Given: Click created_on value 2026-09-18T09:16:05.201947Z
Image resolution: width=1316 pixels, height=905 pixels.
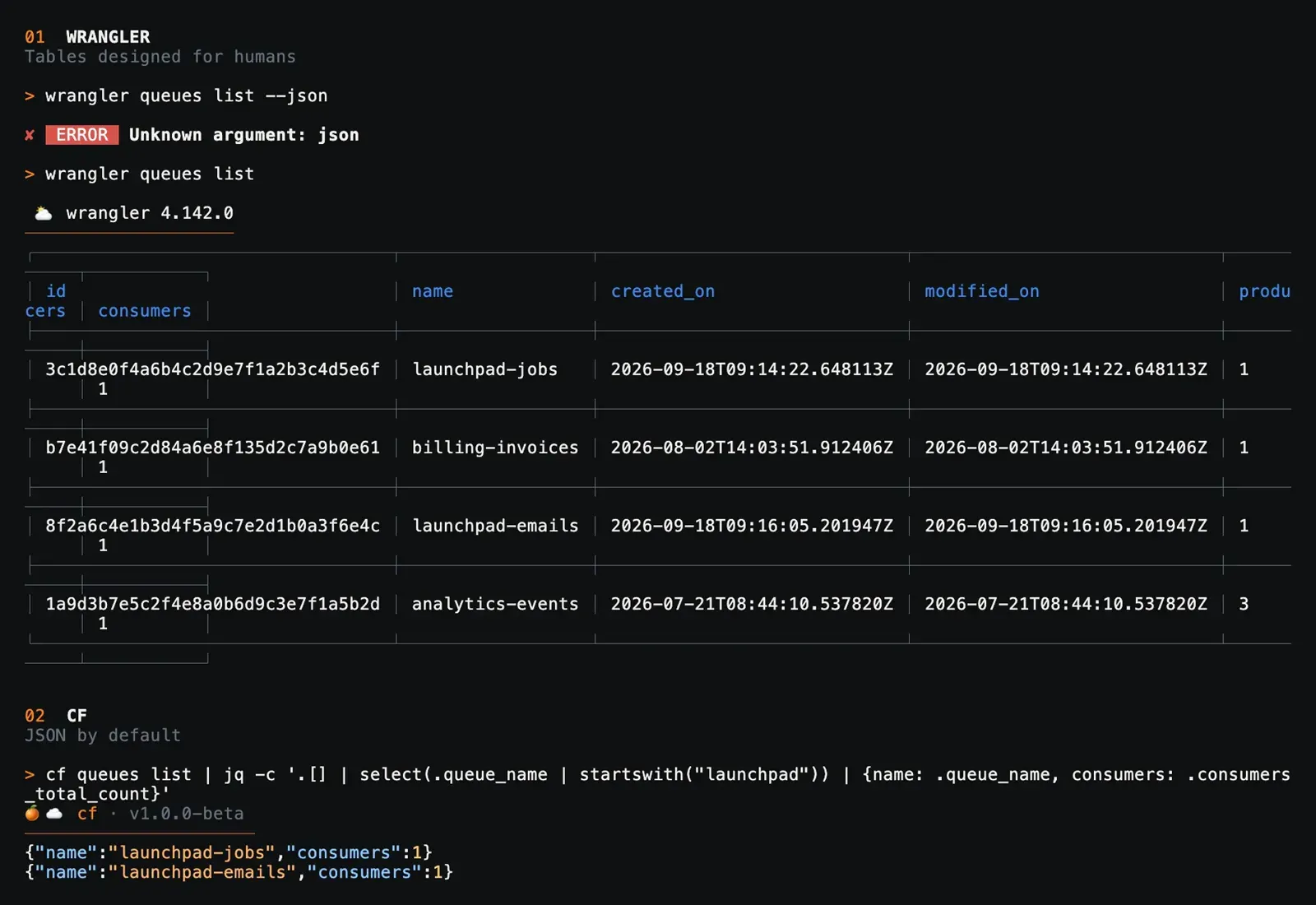Looking at the screenshot, I should click(752, 526).
